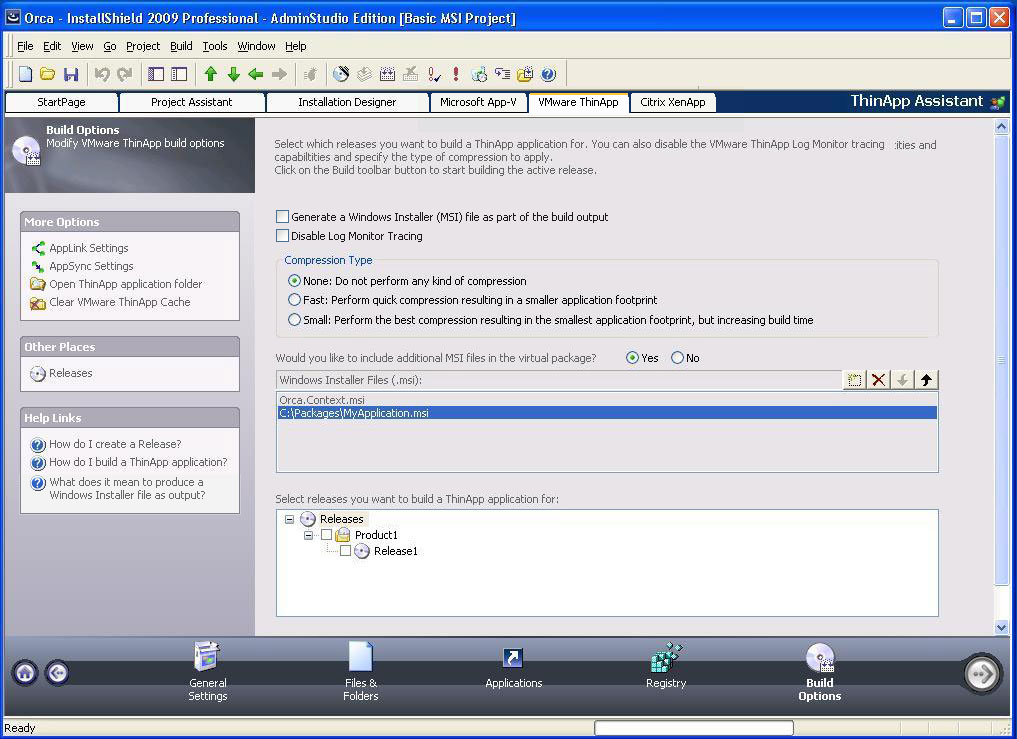Click the green up arrow toolbar icon

tap(210, 74)
